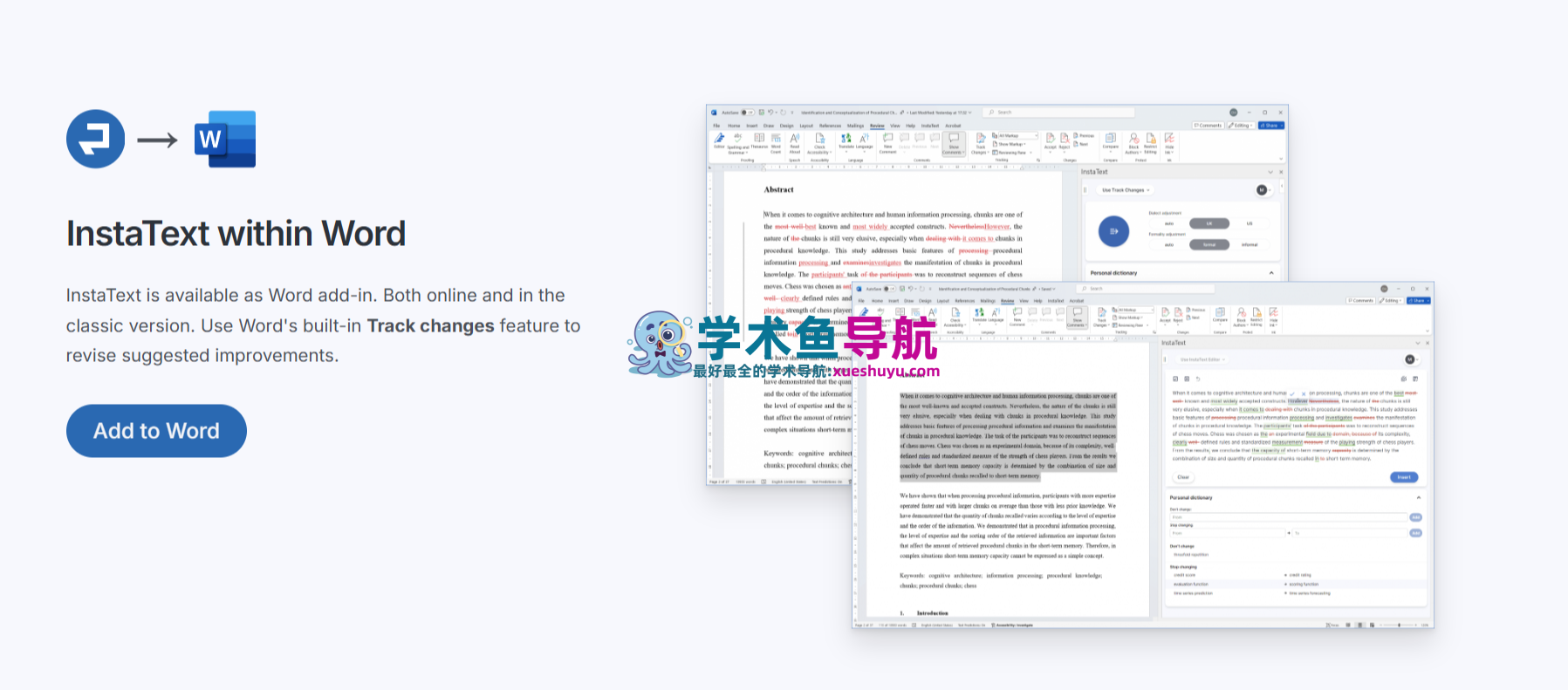Click Comments button in back Word window
The image size is (1568, 690).
coord(1209,126)
